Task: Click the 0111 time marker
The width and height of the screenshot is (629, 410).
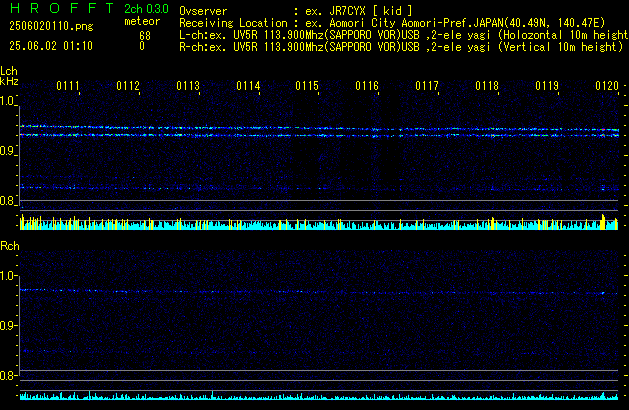Action: [x=68, y=86]
